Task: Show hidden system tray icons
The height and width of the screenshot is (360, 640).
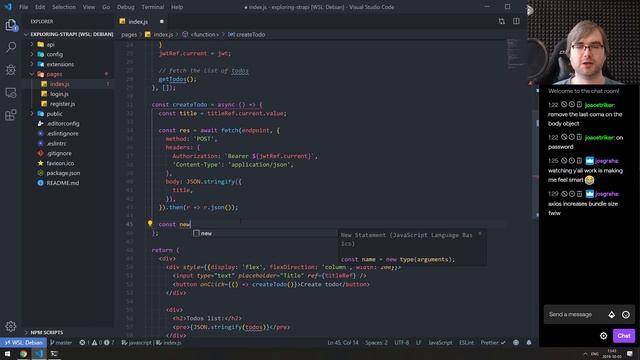Action: pyautogui.click(x=585, y=353)
